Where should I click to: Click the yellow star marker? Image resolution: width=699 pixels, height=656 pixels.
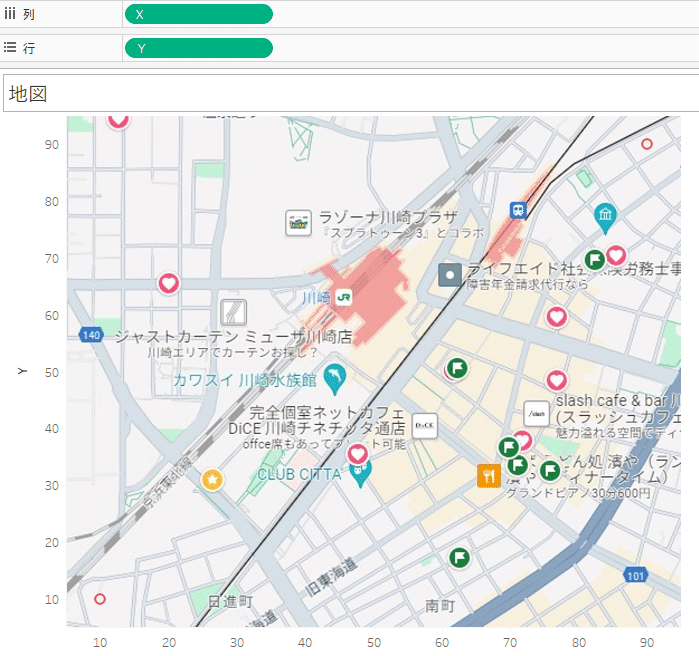[213, 480]
